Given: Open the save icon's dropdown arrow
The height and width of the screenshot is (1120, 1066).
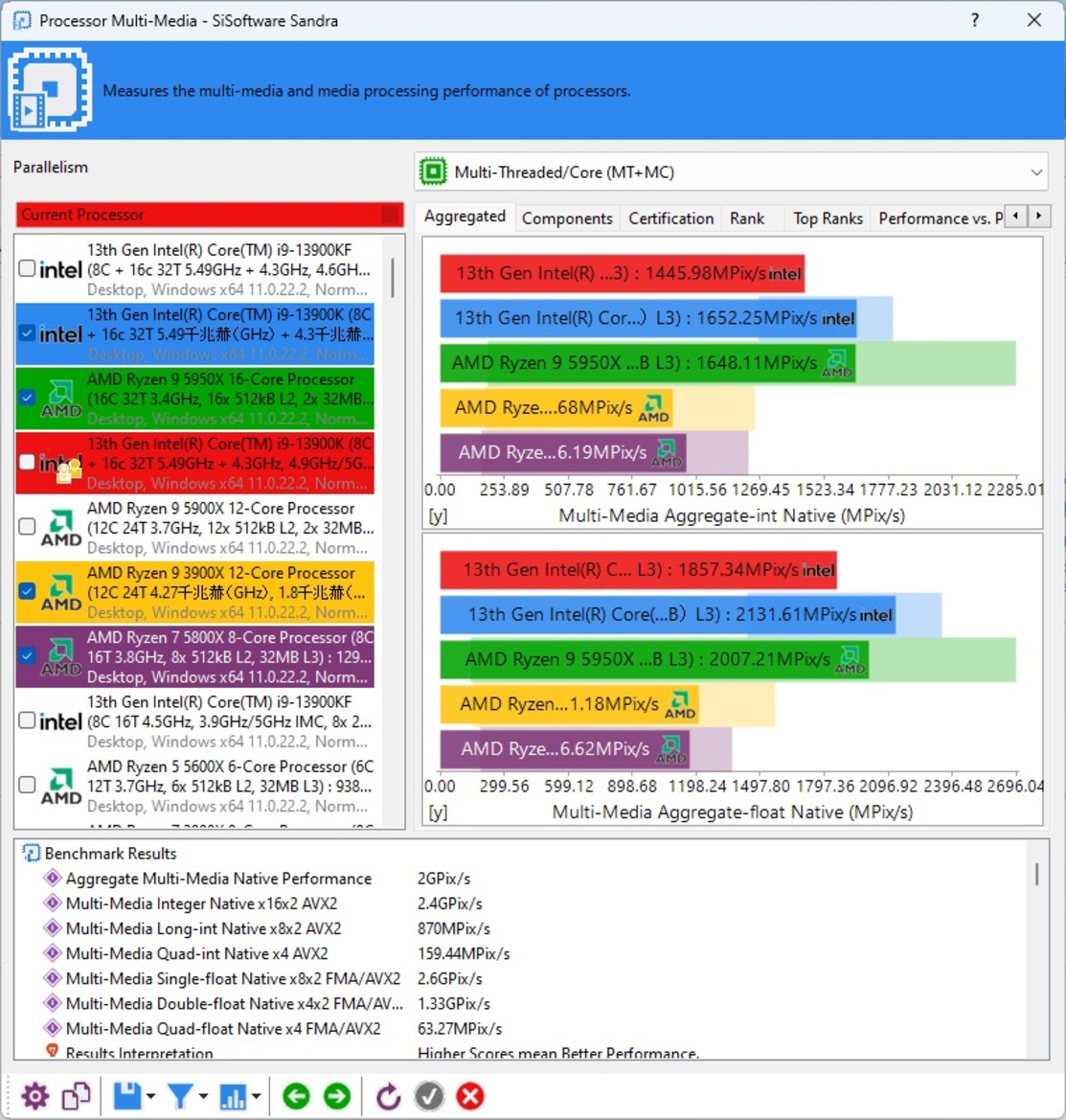Looking at the screenshot, I should point(150,1096).
